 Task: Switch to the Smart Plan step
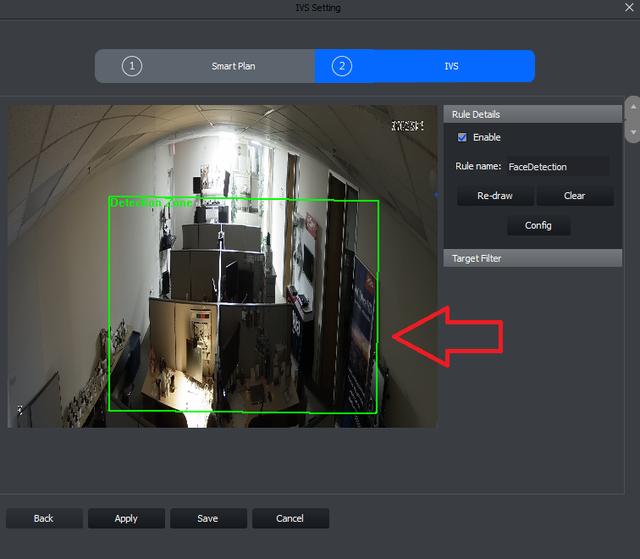tap(233, 67)
